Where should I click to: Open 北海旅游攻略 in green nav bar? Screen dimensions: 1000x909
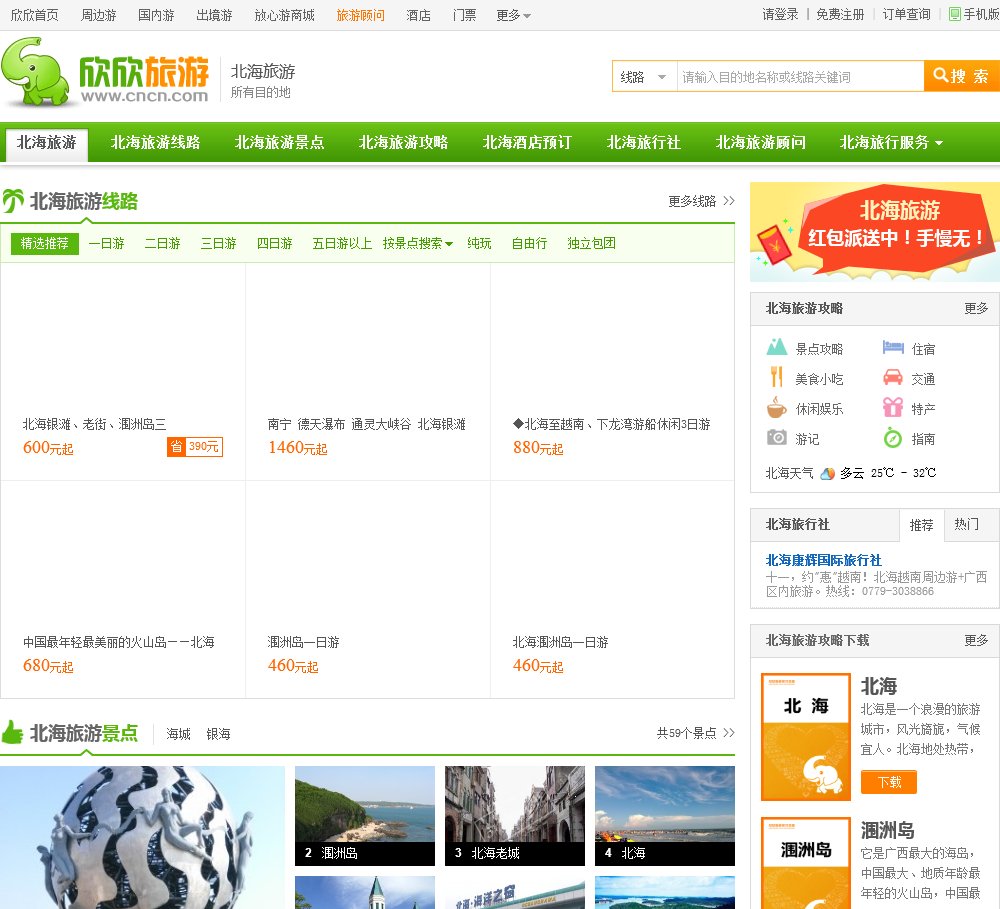(x=403, y=142)
